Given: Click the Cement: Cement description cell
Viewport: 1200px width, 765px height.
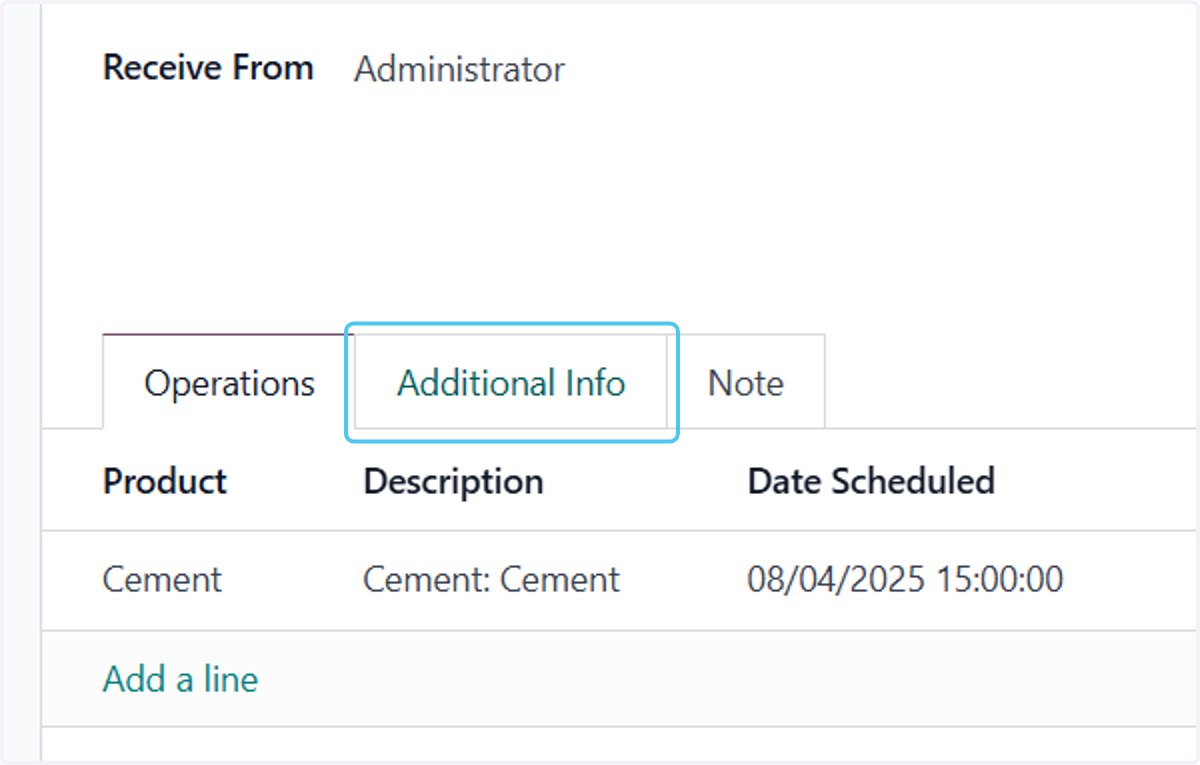Looking at the screenshot, I should (491, 579).
